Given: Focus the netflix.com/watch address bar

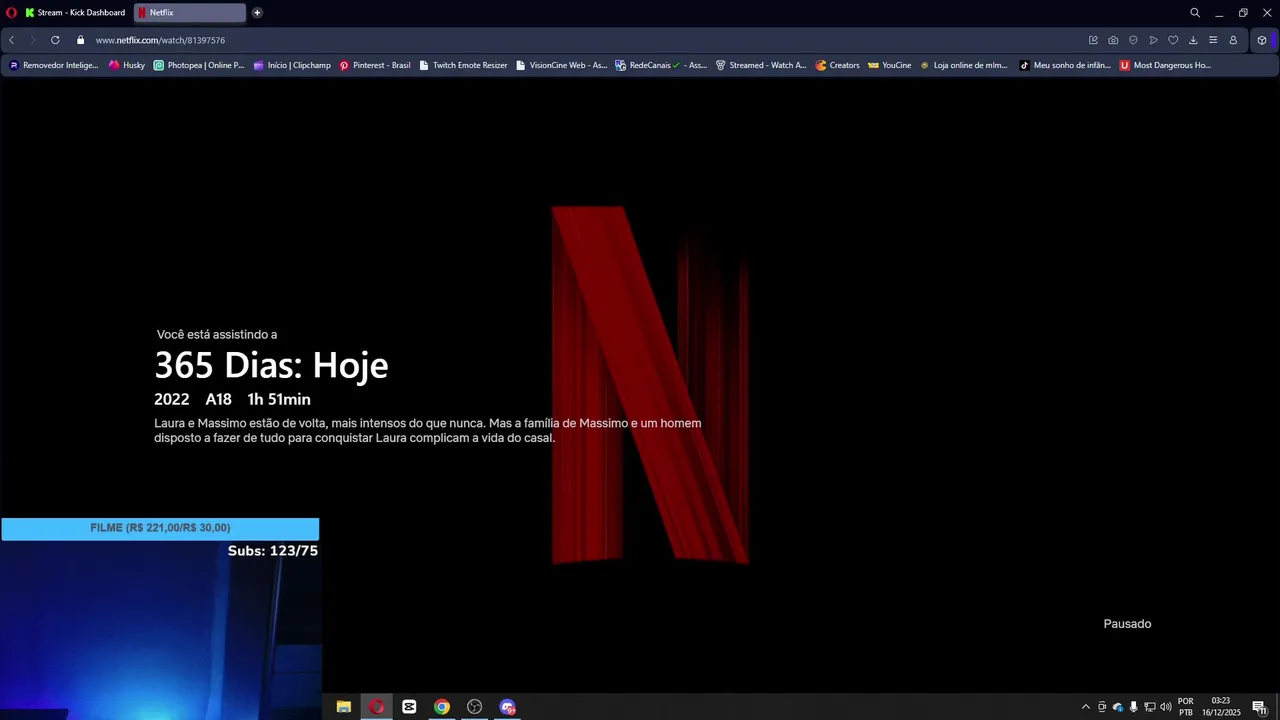Looking at the screenshot, I should (x=580, y=40).
